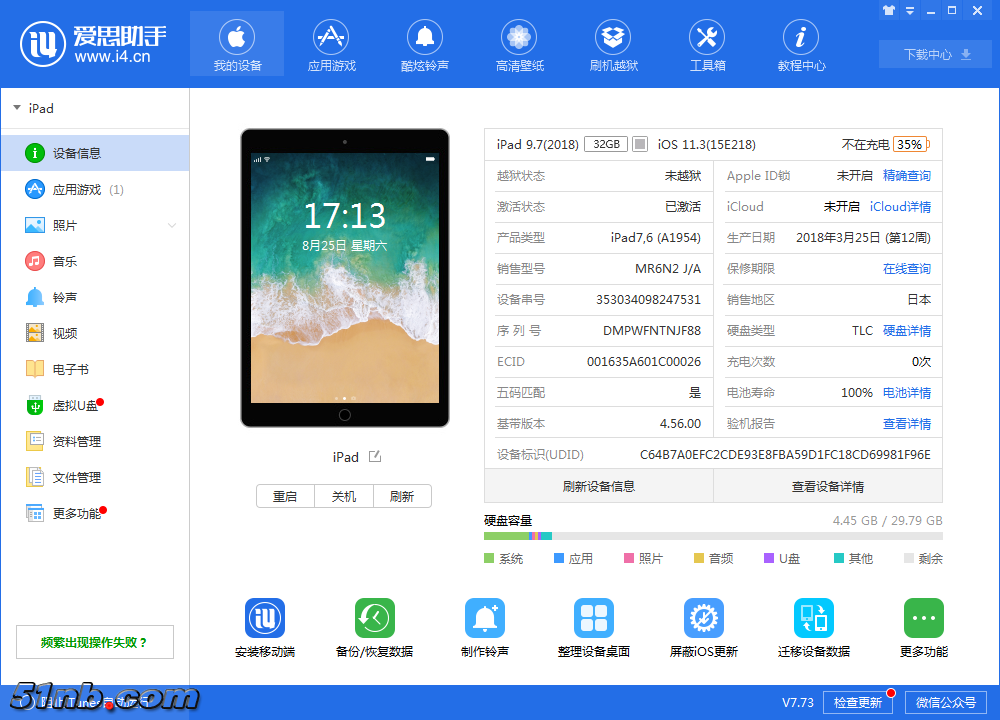
Task: Click the 迁移设备数据 migrate data icon
Action: 813,617
